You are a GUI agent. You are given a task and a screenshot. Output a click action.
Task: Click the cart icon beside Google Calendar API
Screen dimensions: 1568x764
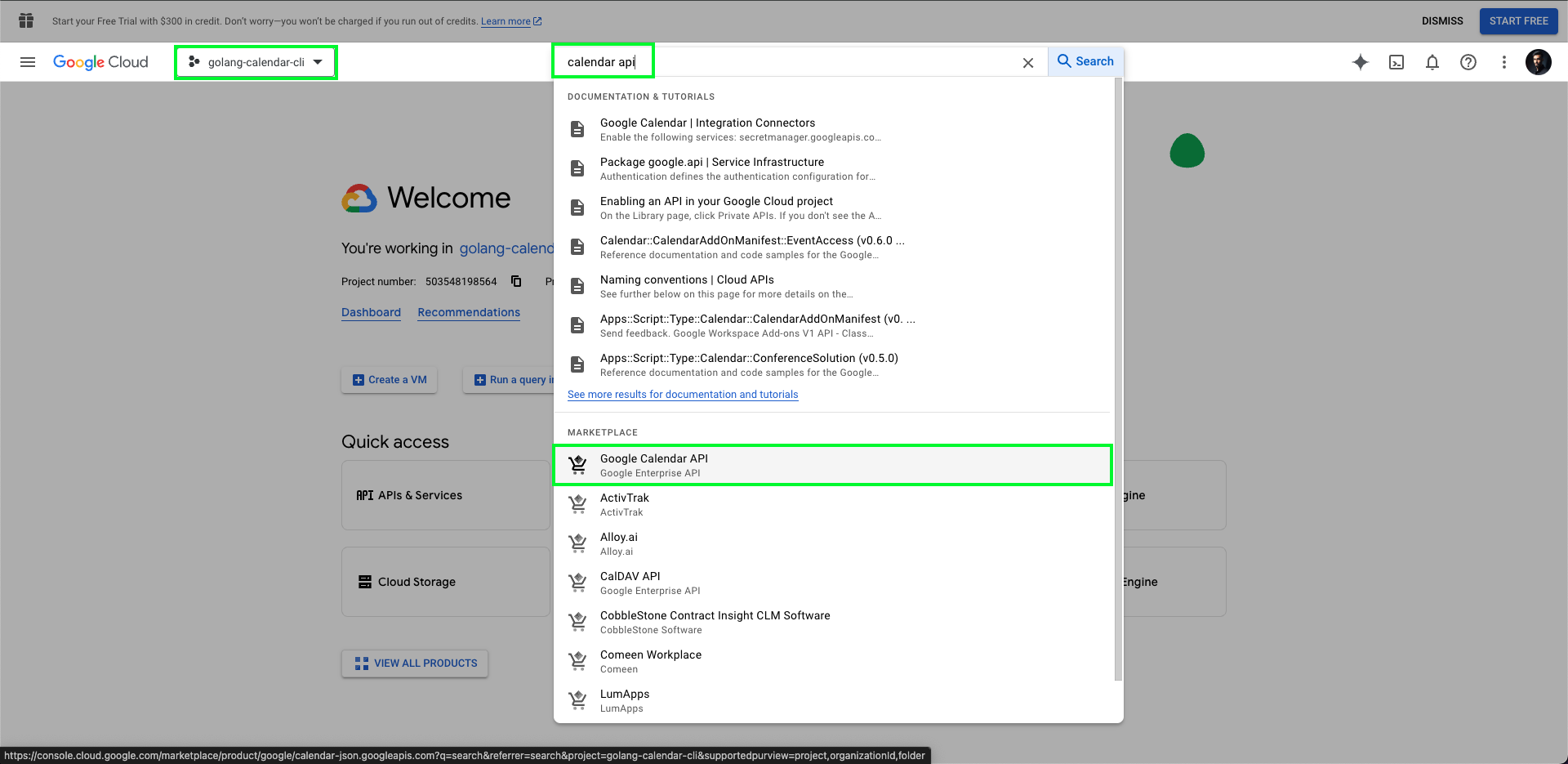(577, 465)
